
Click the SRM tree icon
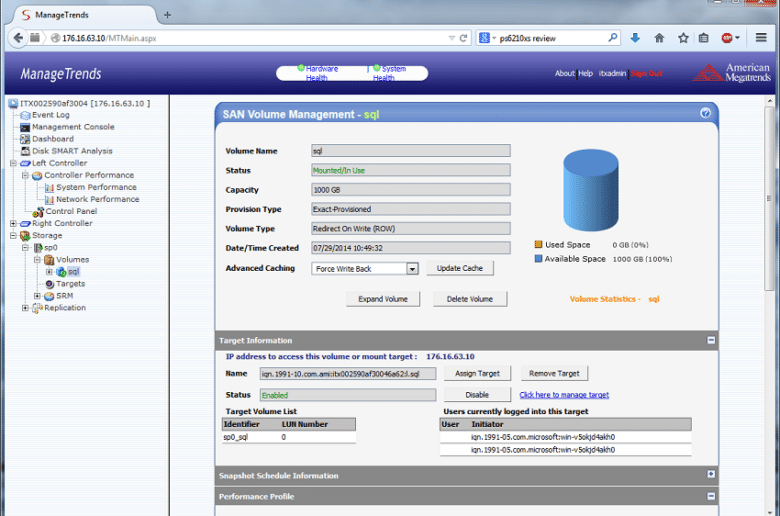pyautogui.click(x=49, y=296)
